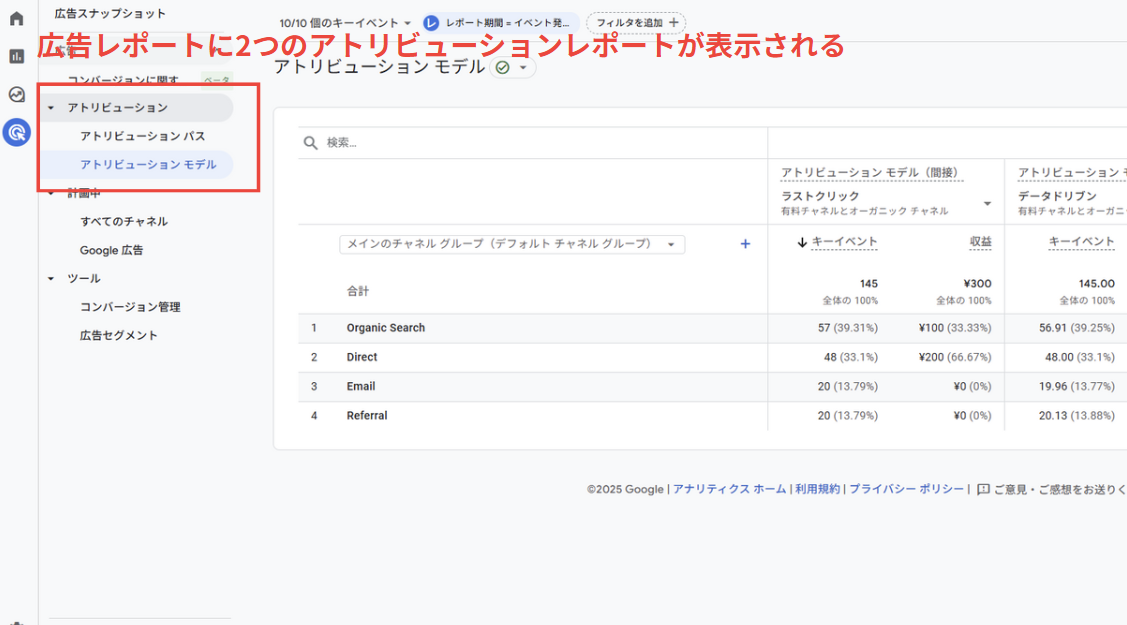
Task: Open コンバージョン管理 menu item
Action: click(x=130, y=307)
